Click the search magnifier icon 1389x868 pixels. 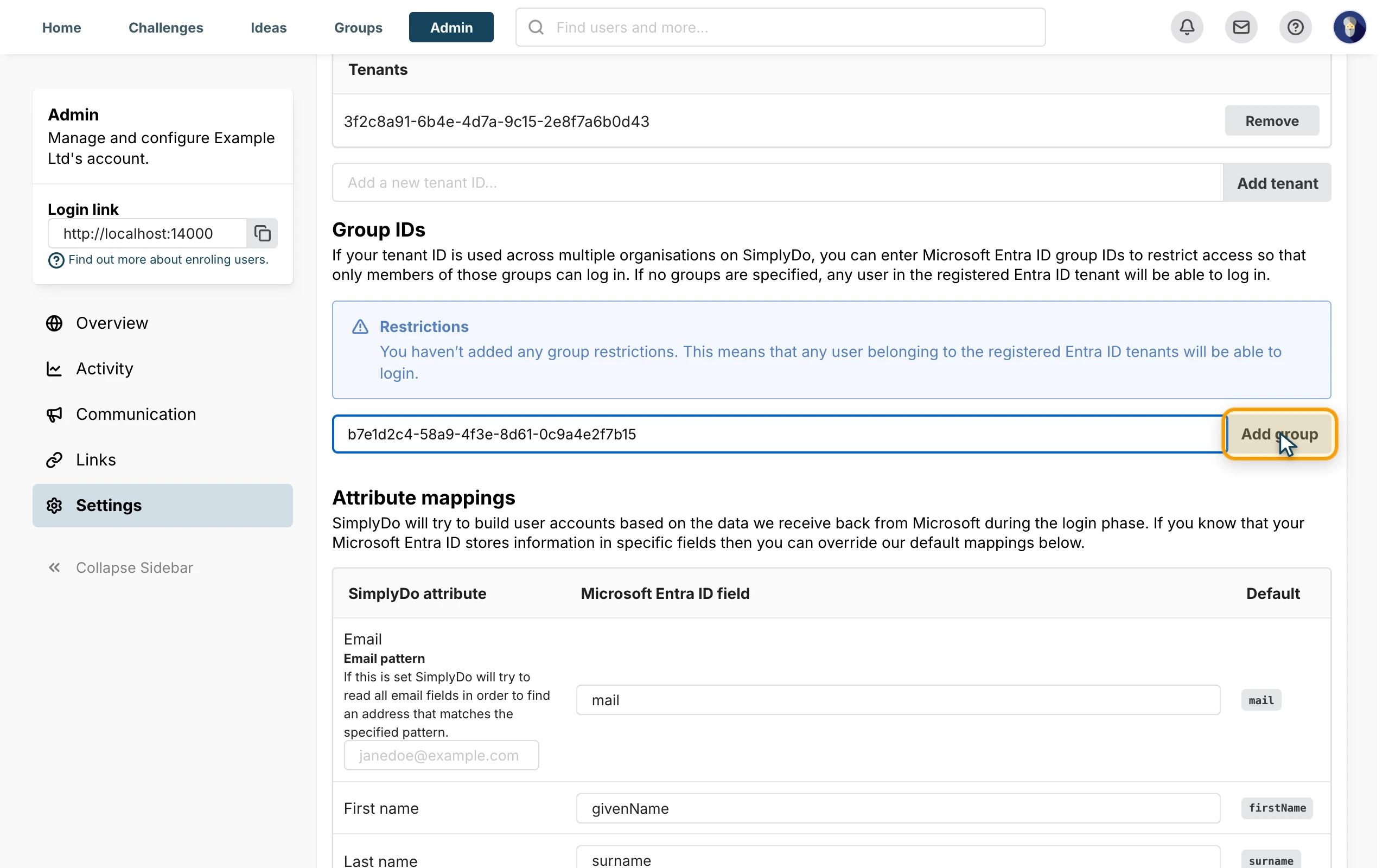tap(536, 27)
